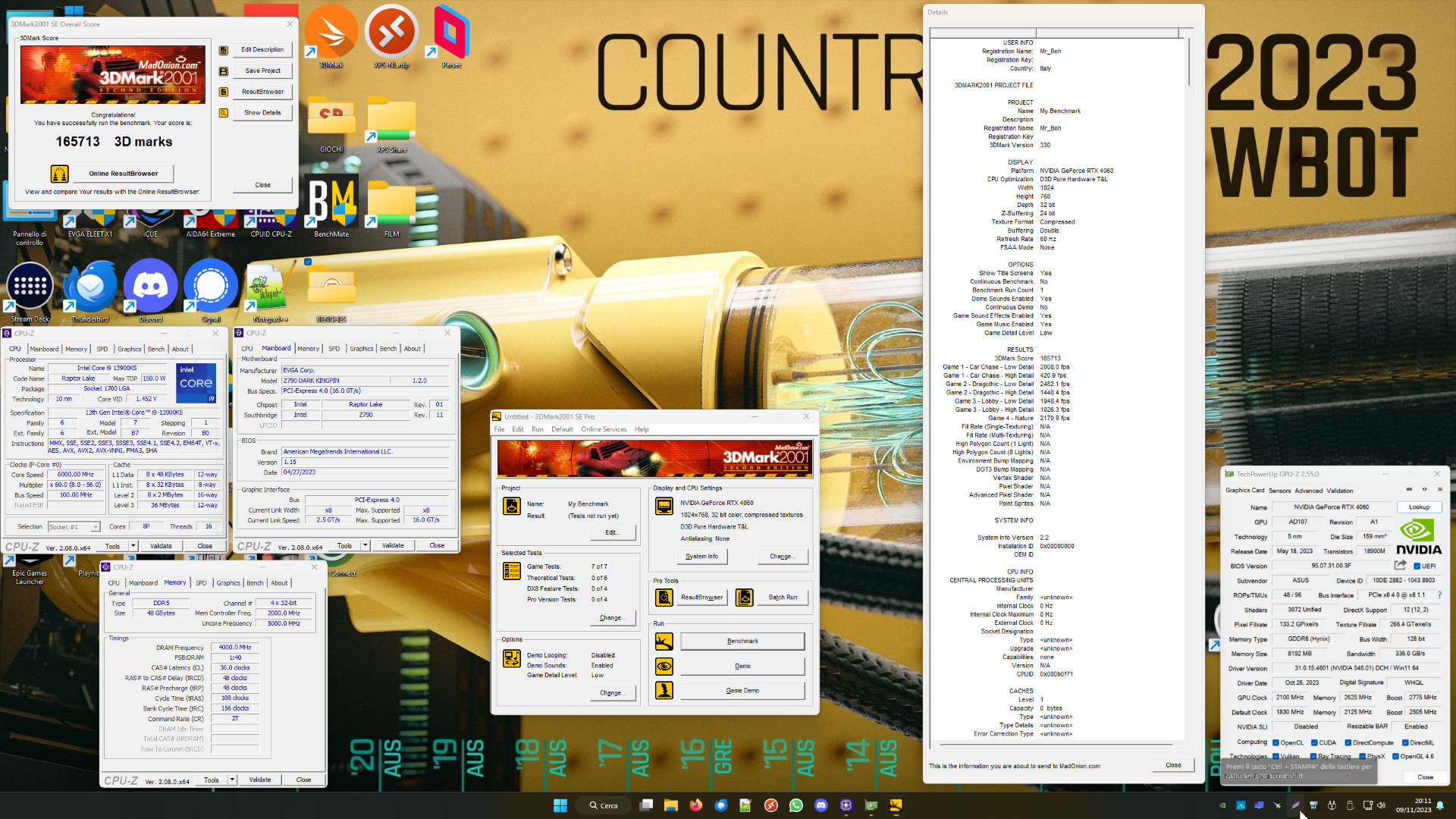Close the Details window with its Close button

[x=1173, y=766]
